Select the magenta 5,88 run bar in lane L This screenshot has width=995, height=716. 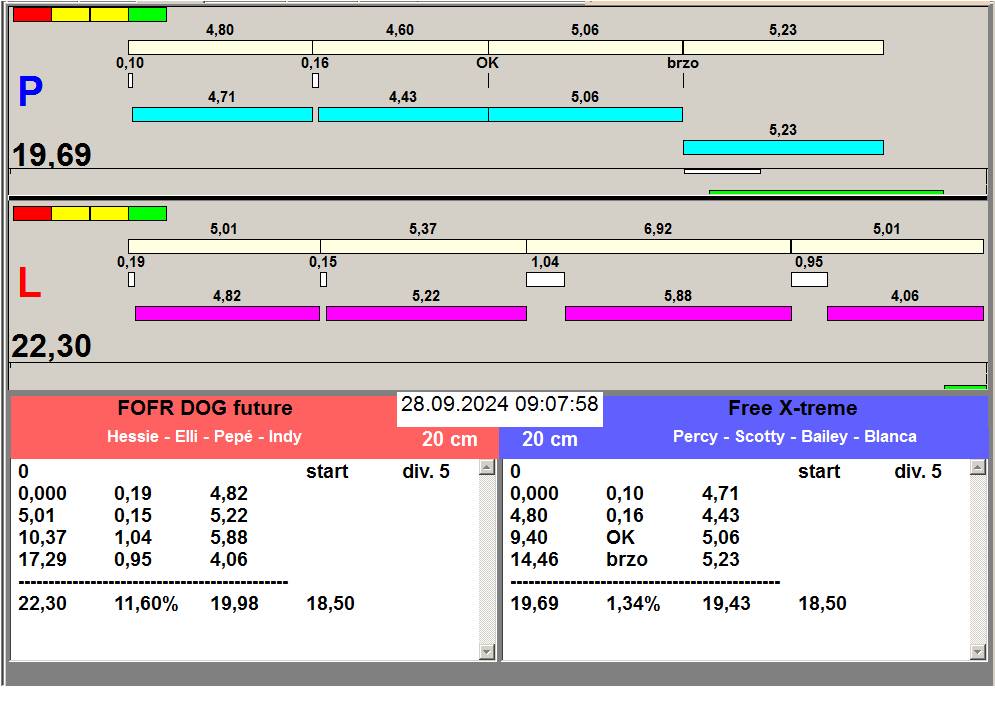[x=678, y=313]
